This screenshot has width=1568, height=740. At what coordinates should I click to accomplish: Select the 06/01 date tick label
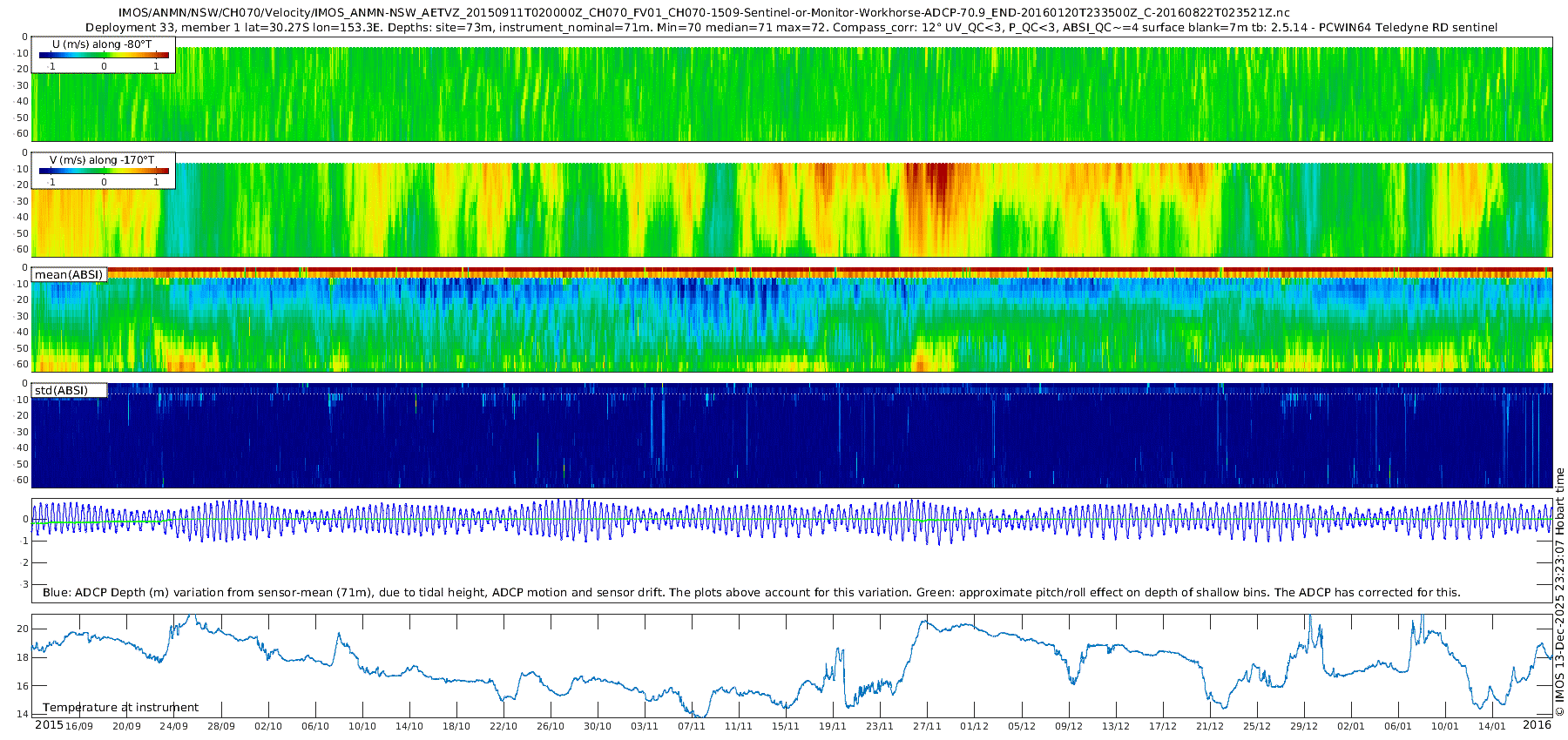(1397, 726)
